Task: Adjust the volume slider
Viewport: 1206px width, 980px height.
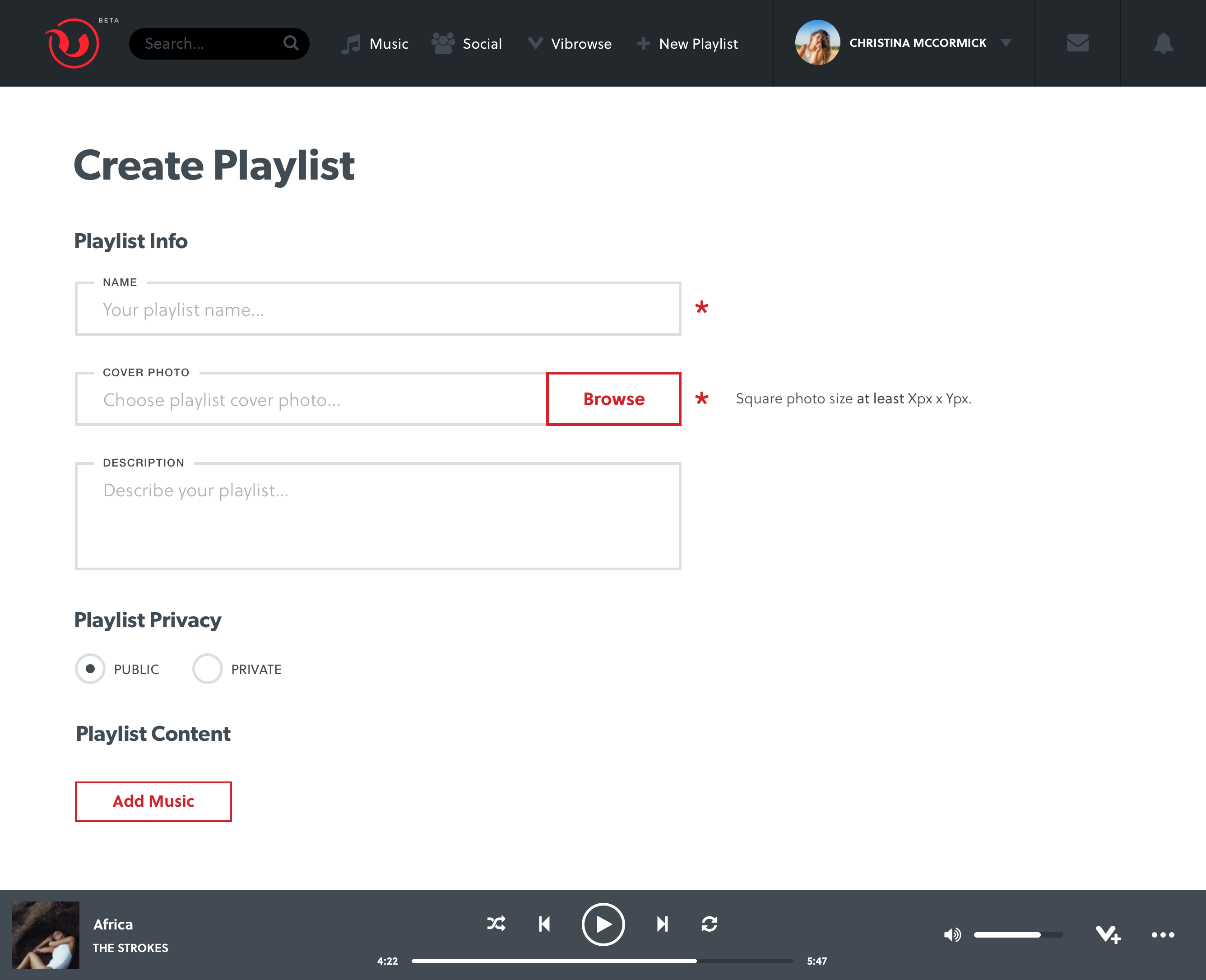Action: coord(1018,935)
